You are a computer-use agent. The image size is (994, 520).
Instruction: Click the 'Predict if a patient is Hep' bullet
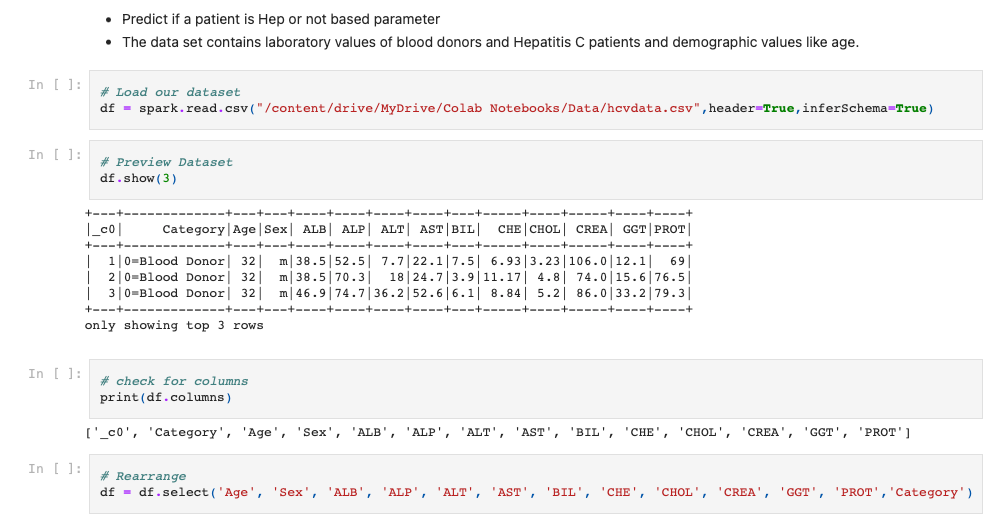tap(281, 19)
